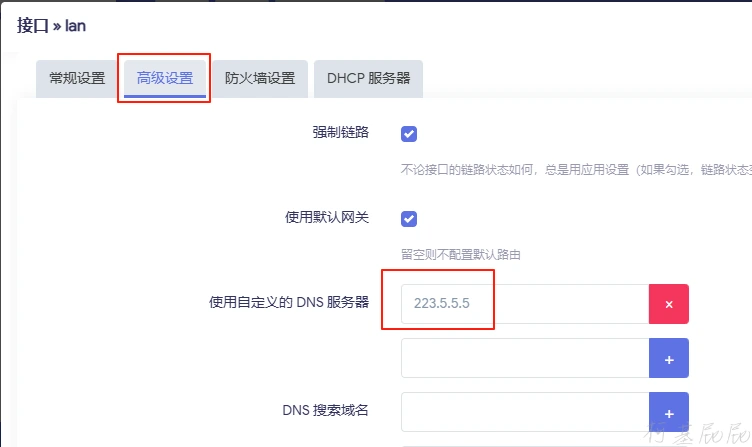Click the DNS 搜索域名 input field
The width and height of the screenshot is (752, 447).
[x=525, y=411]
